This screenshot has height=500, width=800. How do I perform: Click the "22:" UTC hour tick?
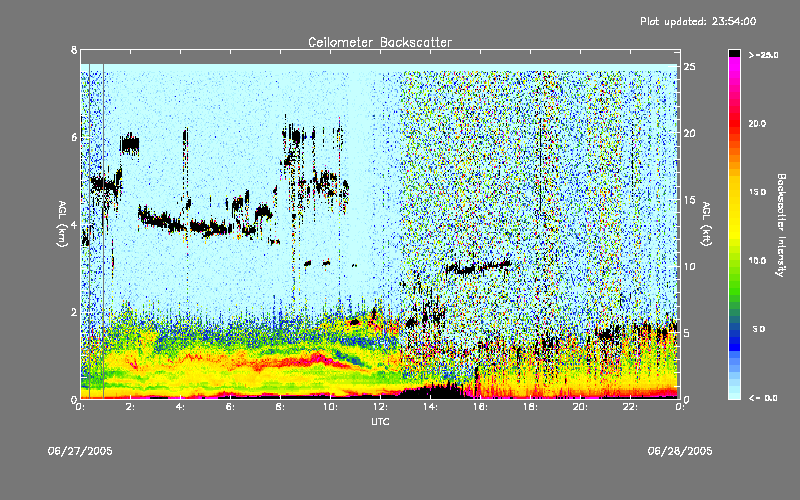(x=630, y=407)
